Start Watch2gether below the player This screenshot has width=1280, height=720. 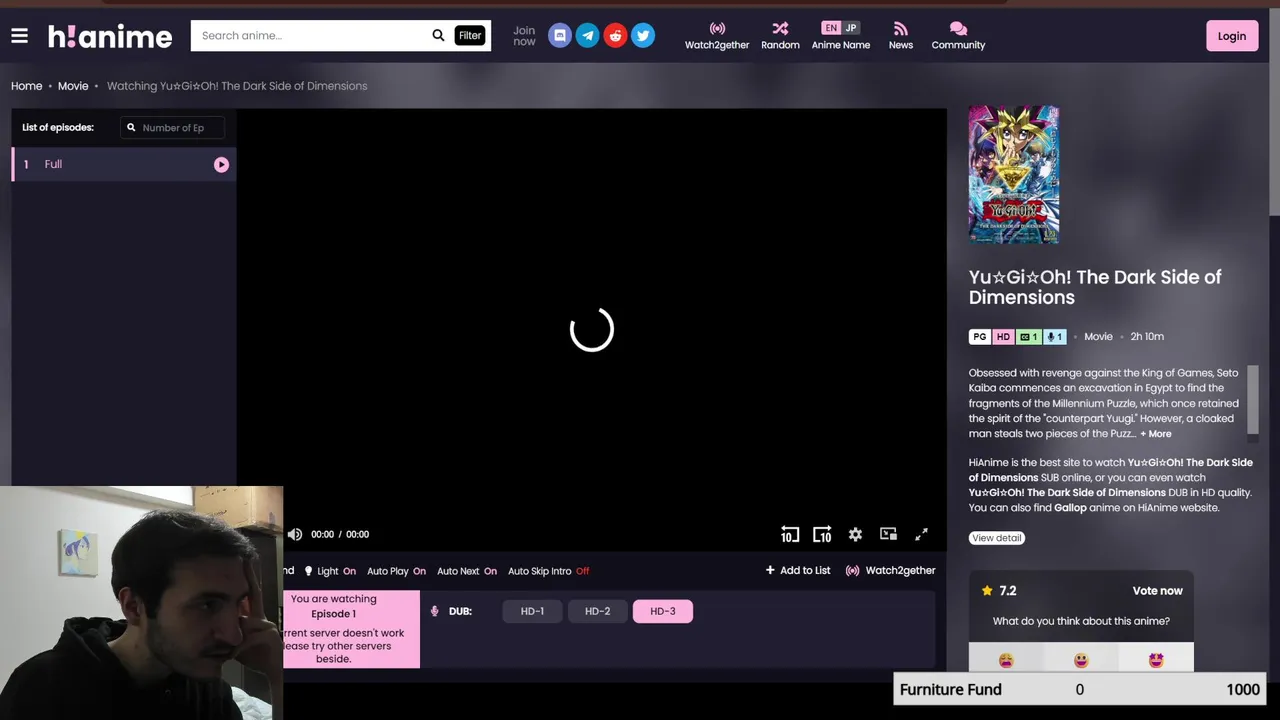click(890, 570)
